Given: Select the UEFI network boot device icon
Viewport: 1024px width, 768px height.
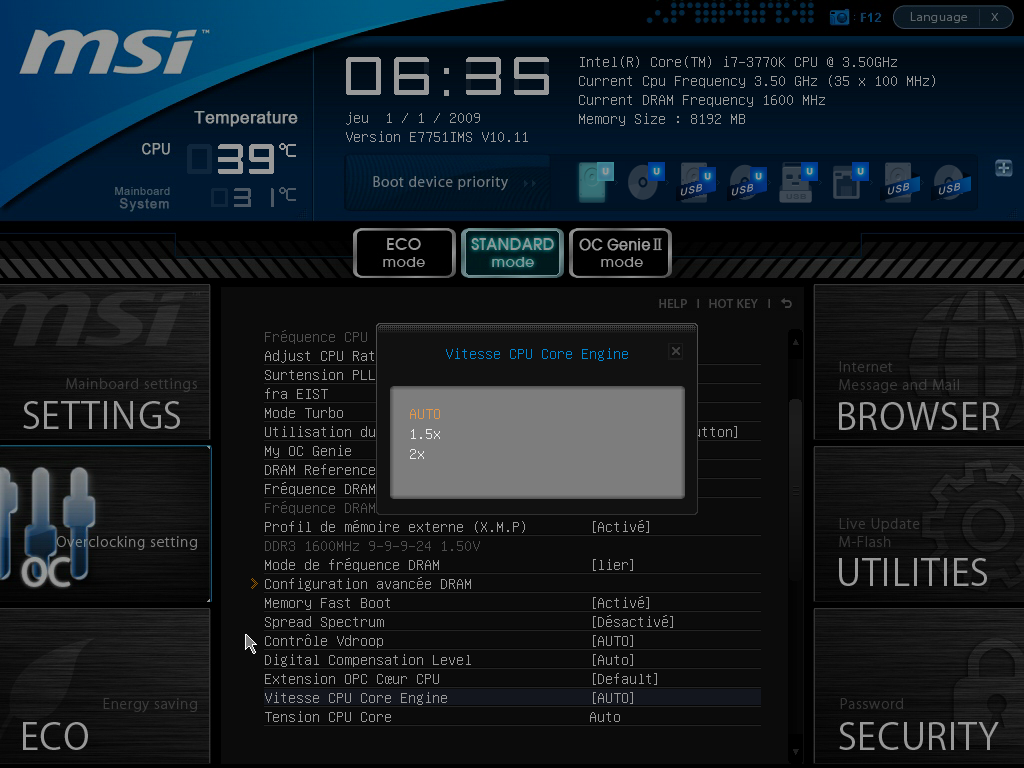Looking at the screenshot, I should (850, 182).
